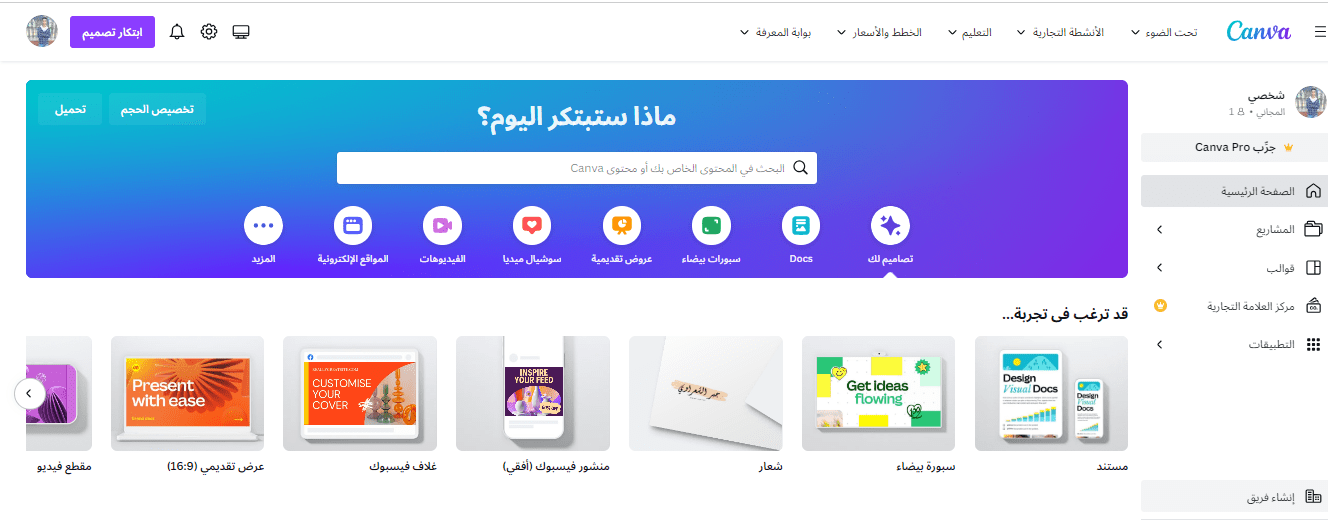Toggle the hamburger sidebar menu
The image size is (1328, 520).
click(x=1320, y=32)
